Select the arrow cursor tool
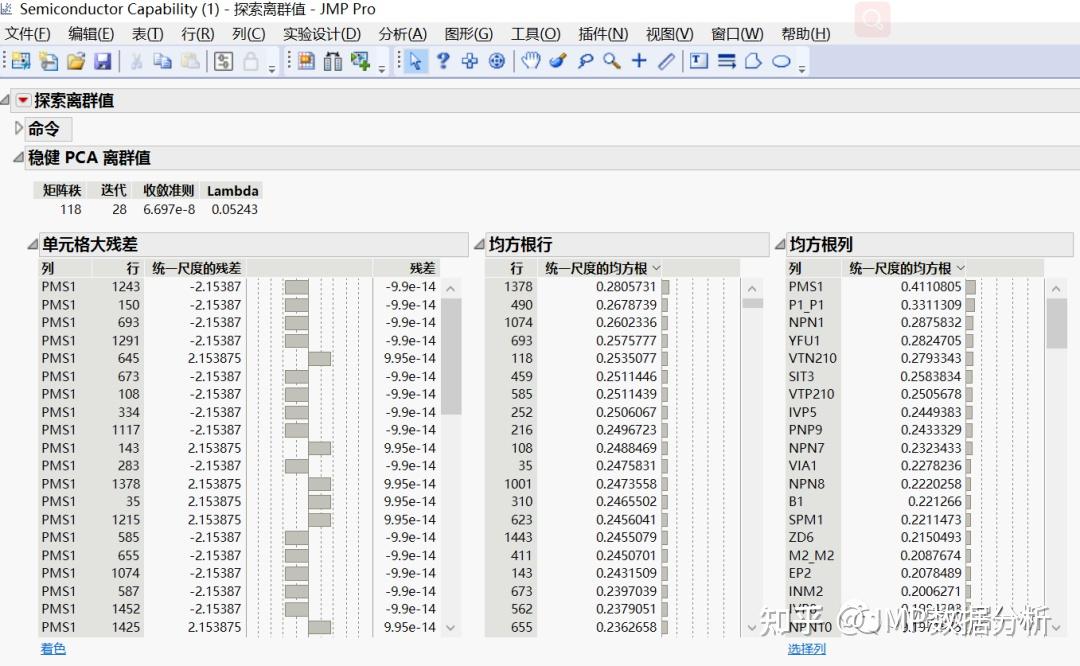Image resolution: width=1080 pixels, height=666 pixels. 415,61
